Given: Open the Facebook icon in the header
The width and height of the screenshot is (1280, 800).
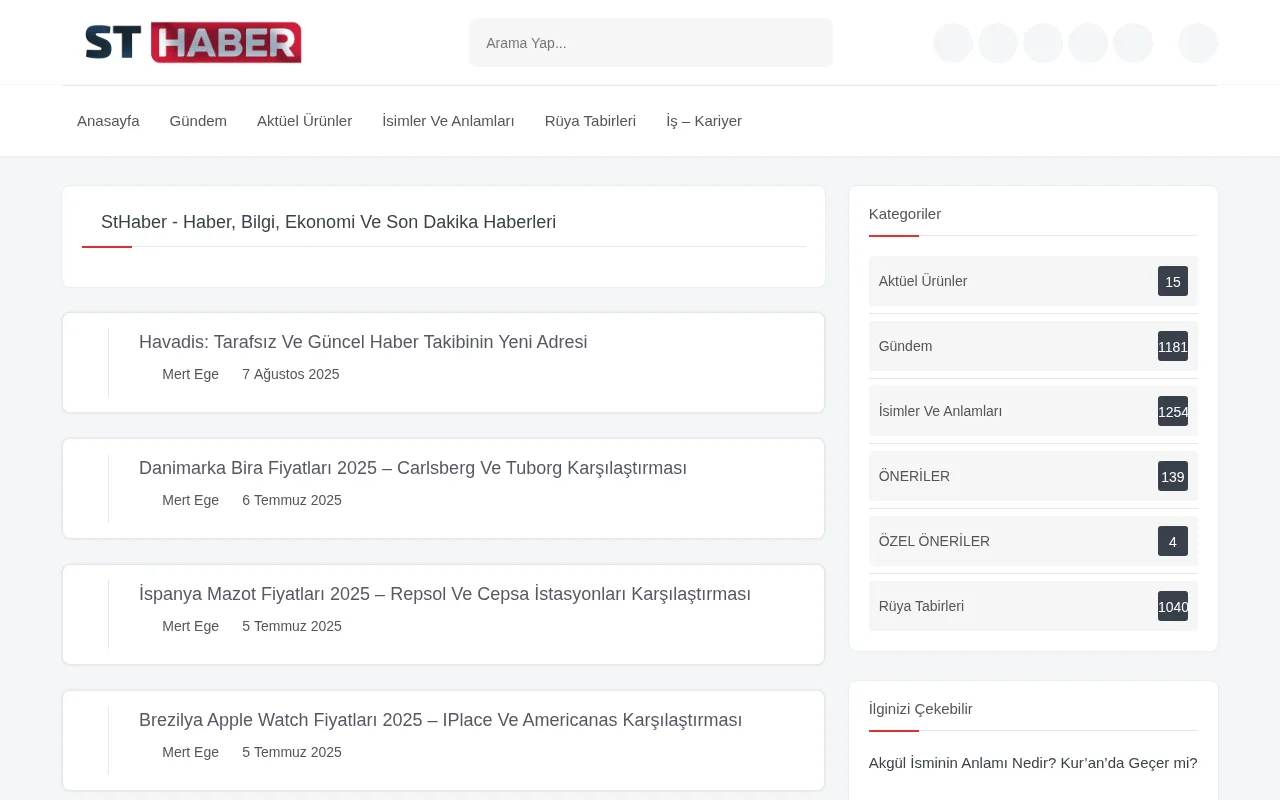Looking at the screenshot, I should 953,42.
